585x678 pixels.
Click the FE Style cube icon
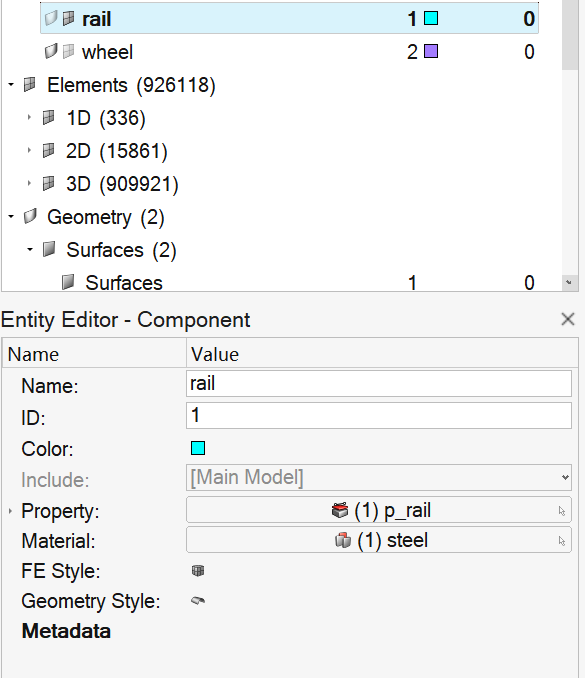198,571
